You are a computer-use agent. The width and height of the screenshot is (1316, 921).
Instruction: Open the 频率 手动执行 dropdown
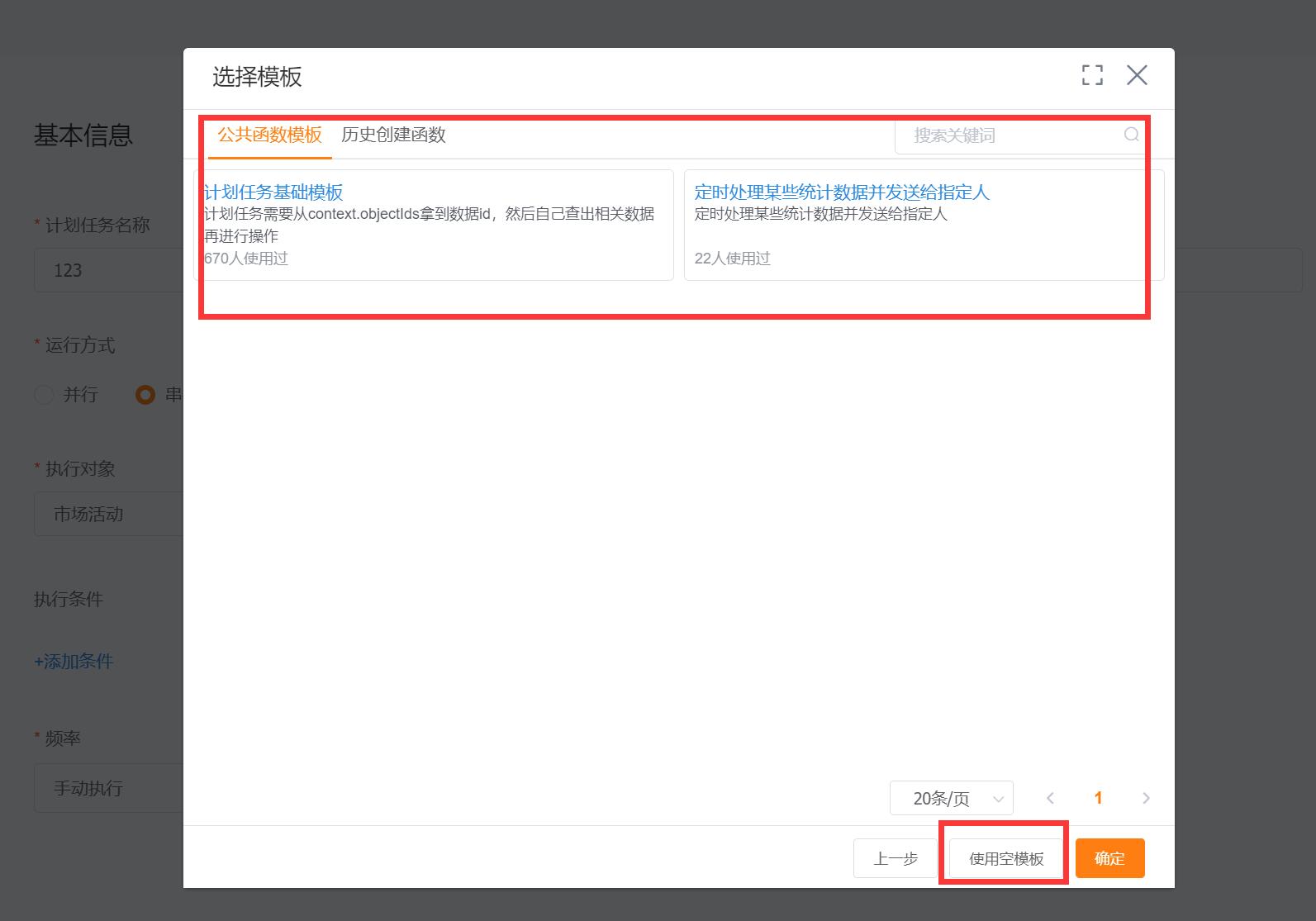coord(107,788)
